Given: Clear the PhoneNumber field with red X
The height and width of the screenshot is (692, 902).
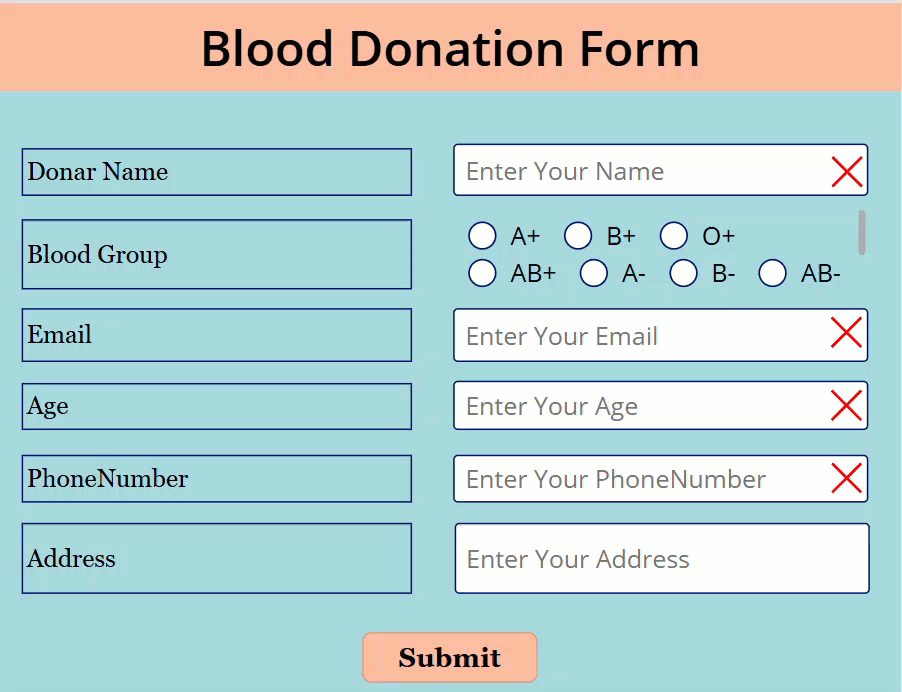Looking at the screenshot, I should 846,478.
